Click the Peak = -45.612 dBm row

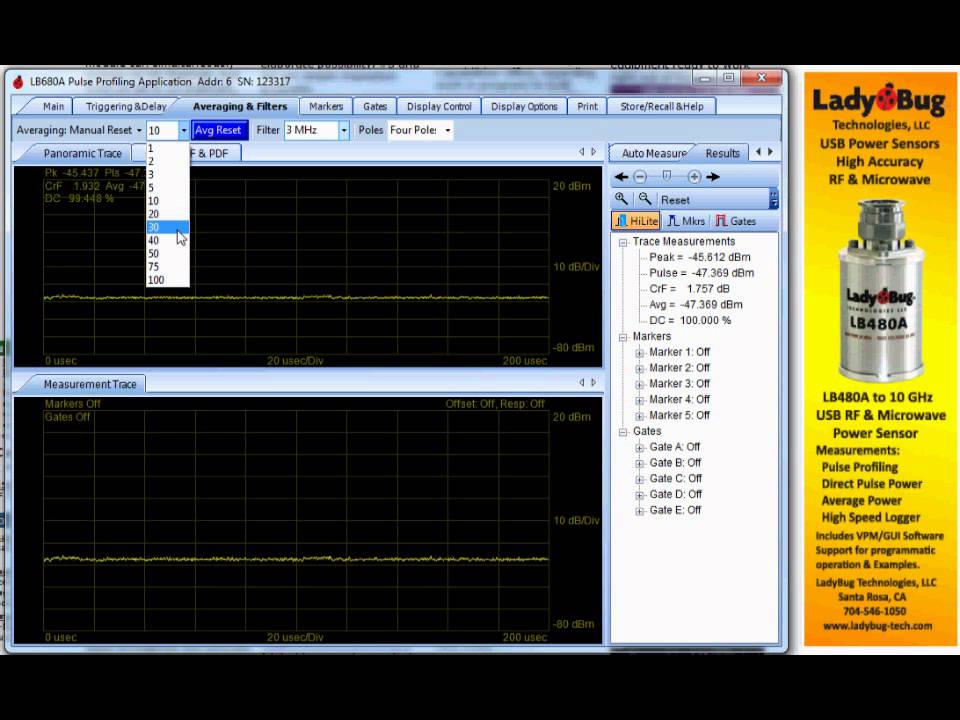699,257
